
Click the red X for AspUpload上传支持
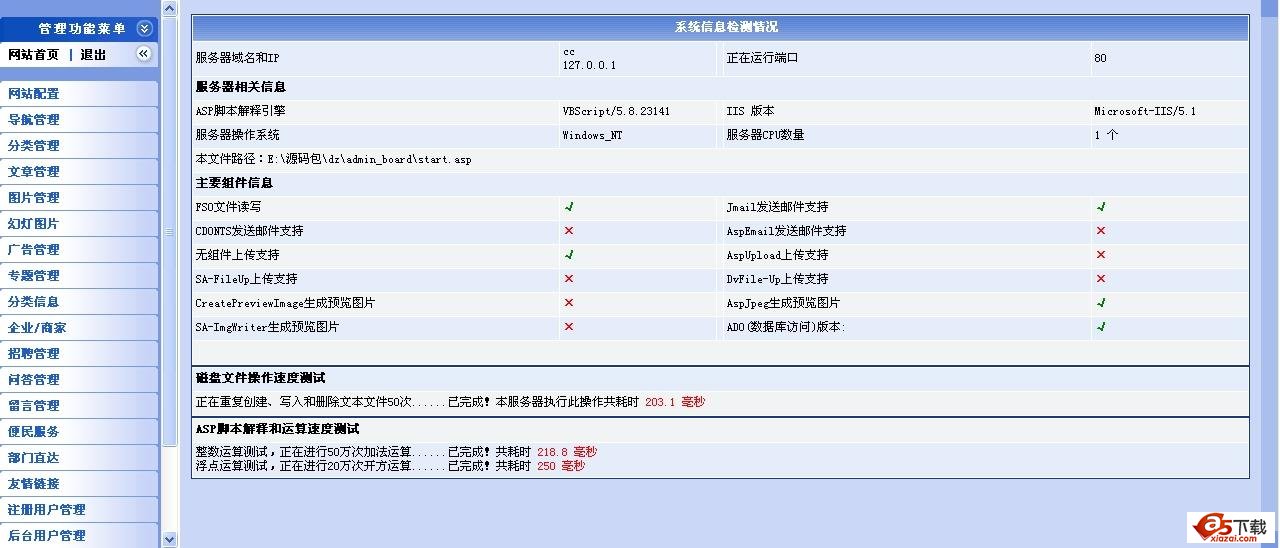click(x=1101, y=255)
